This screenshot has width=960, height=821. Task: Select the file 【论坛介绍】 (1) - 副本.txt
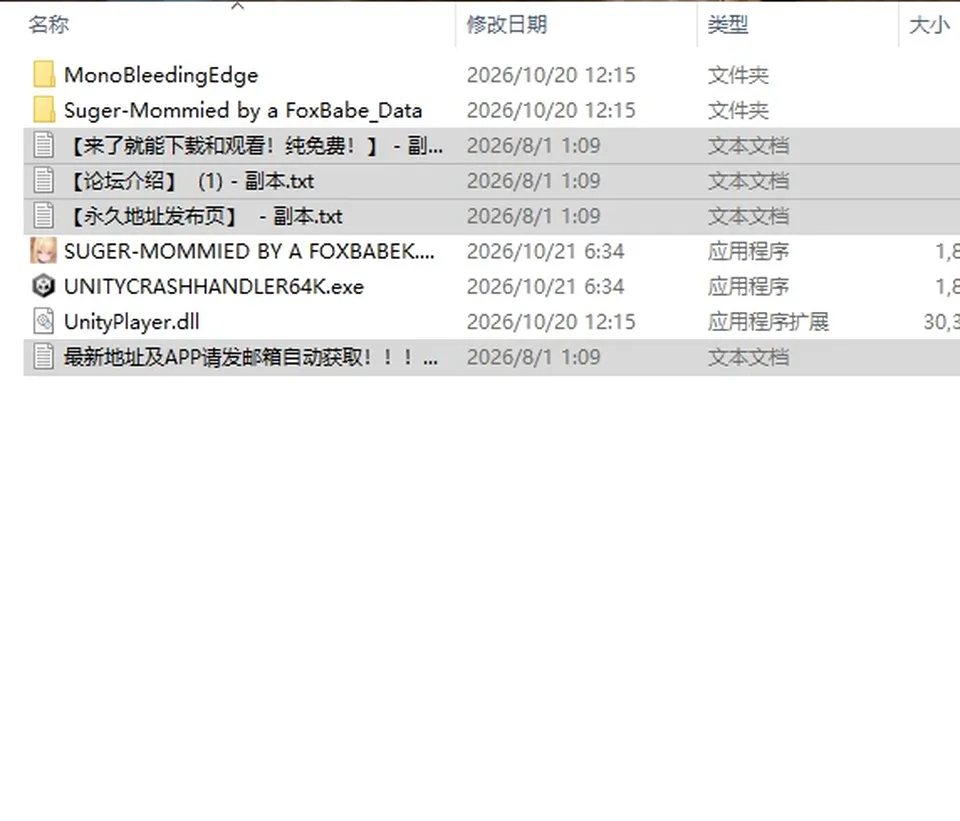[189, 181]
